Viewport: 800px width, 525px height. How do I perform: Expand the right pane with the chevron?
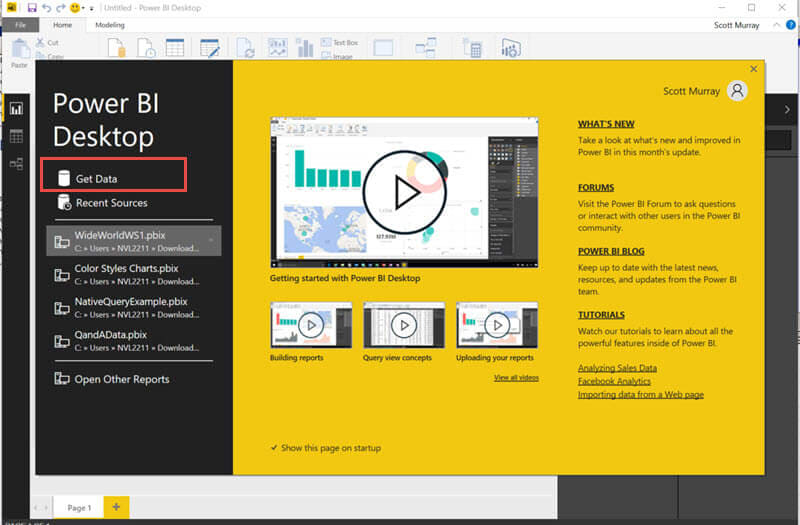pyautogui.click(x=787, y=110)
